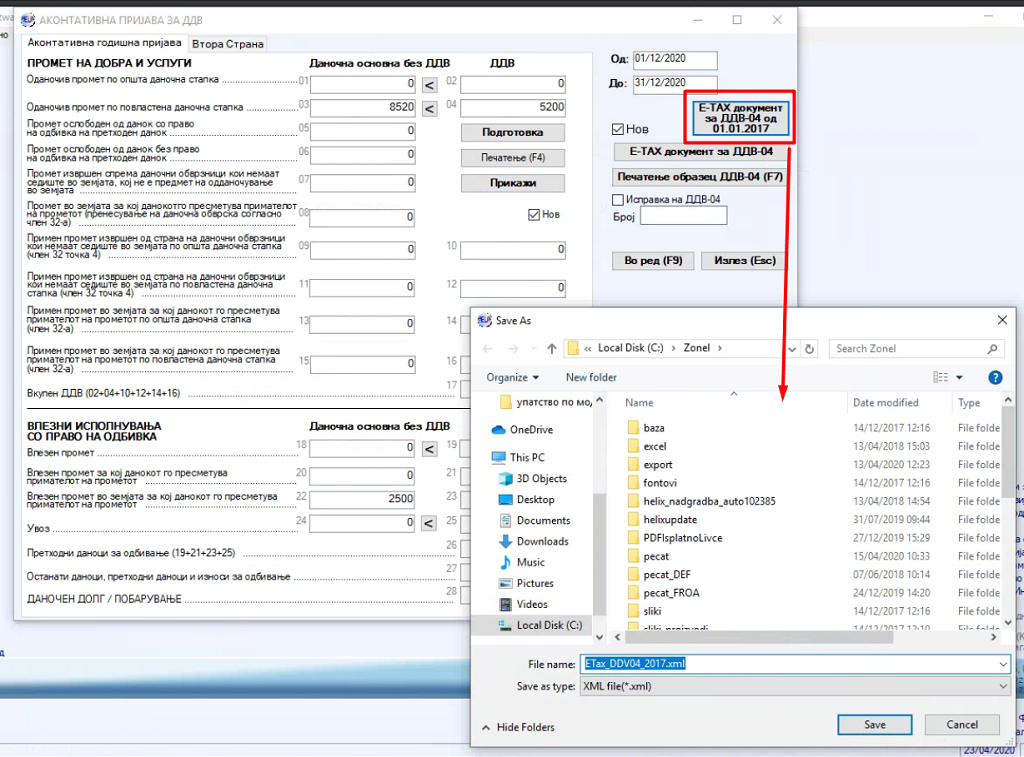Open Music in the navigation pane
Viewport: 1024px width, 757px height.
[x=530, y=562]
